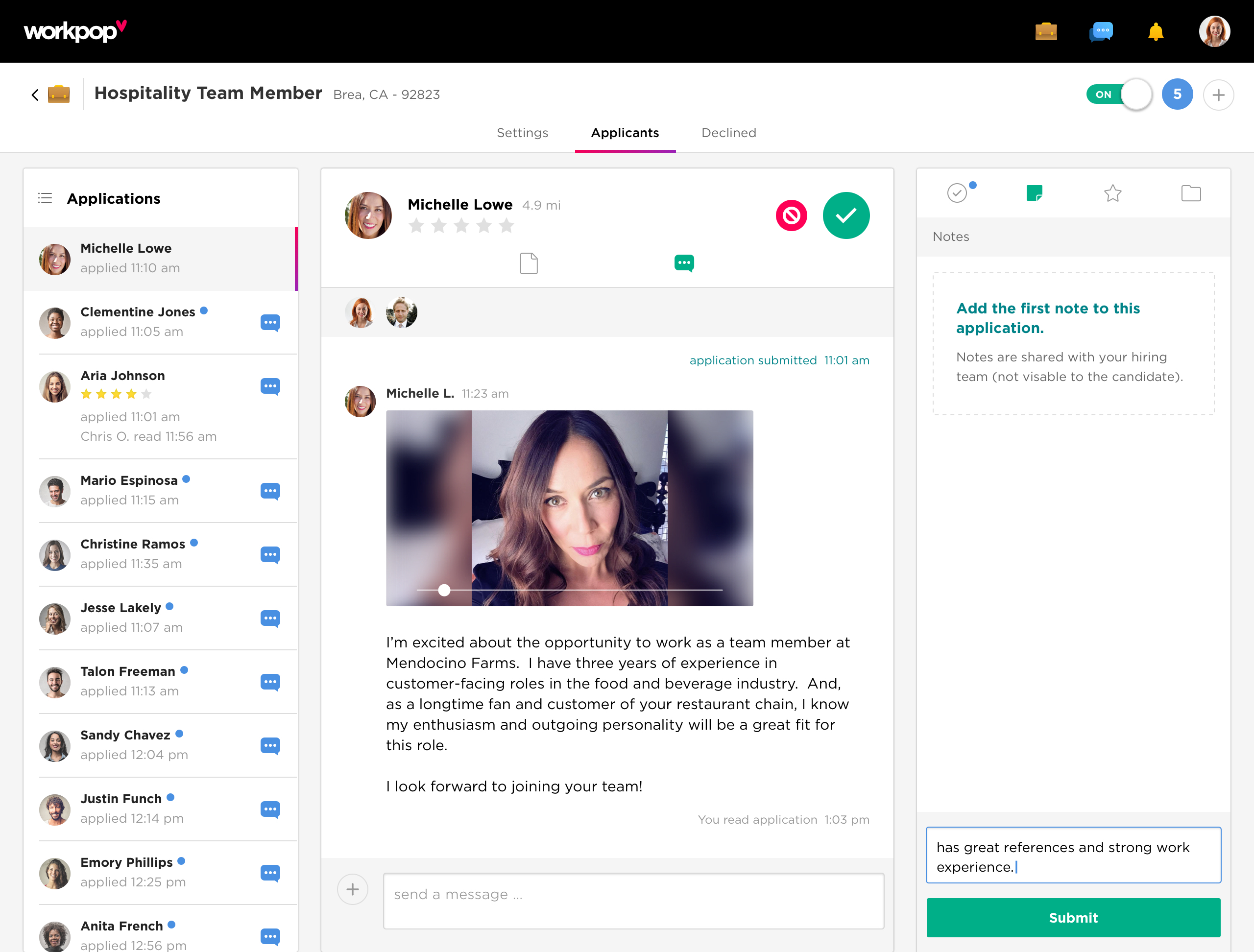The width and height of the screenshot is (1254, 952).
Task: Click the video progress slider knob
Action: (444, 590)
